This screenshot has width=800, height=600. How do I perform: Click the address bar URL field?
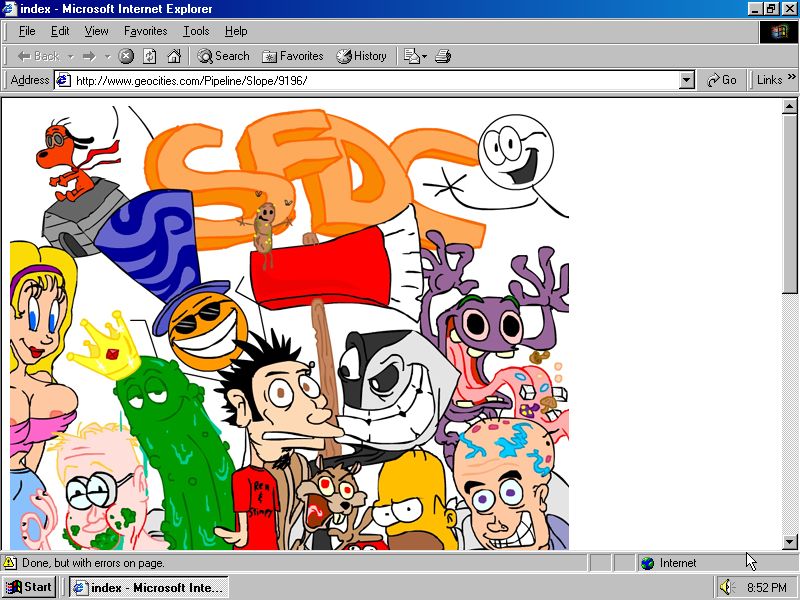click(x=377, y=81)
